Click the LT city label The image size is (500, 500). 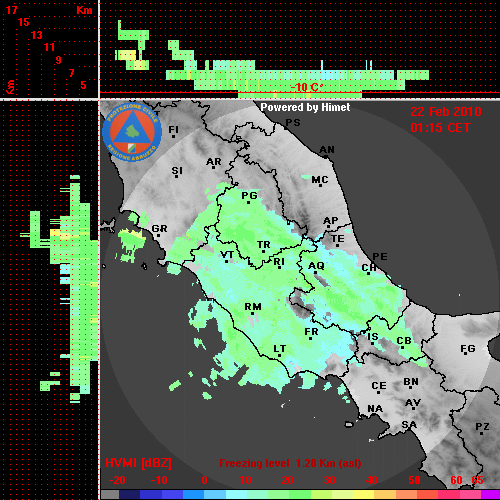click(280, 349)
